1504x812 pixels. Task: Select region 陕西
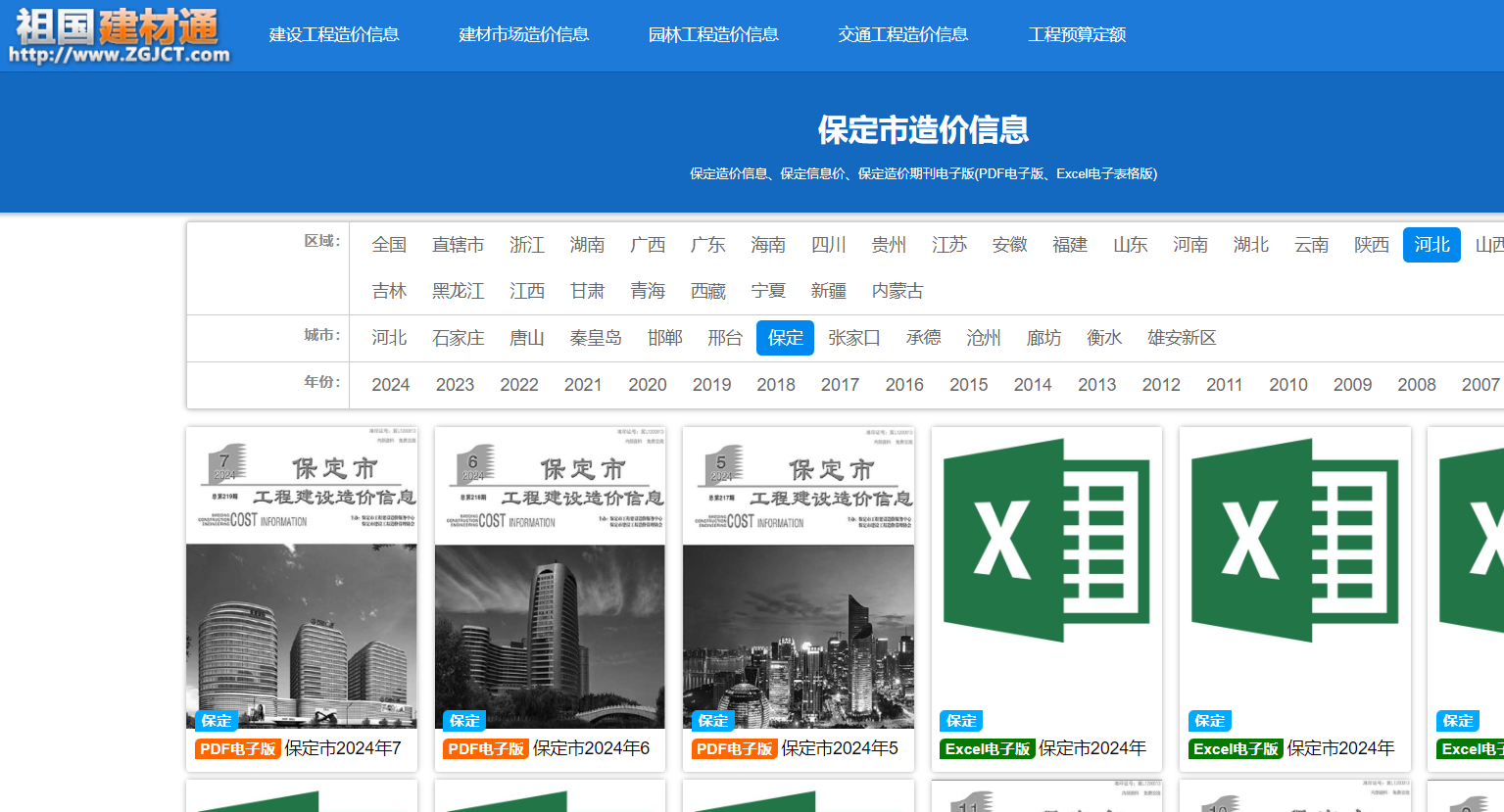(x=1372, y=245)
